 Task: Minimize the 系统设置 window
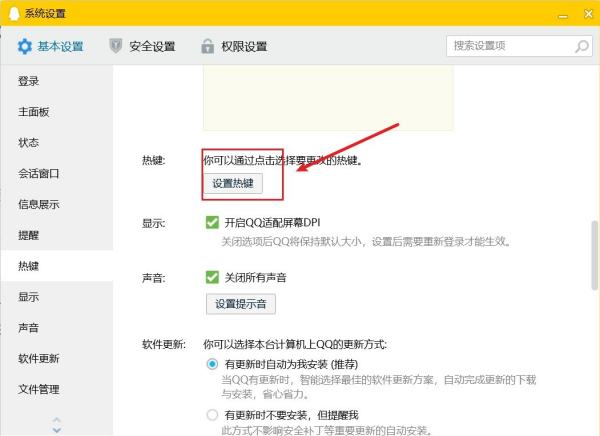click(x=563, y=15)
